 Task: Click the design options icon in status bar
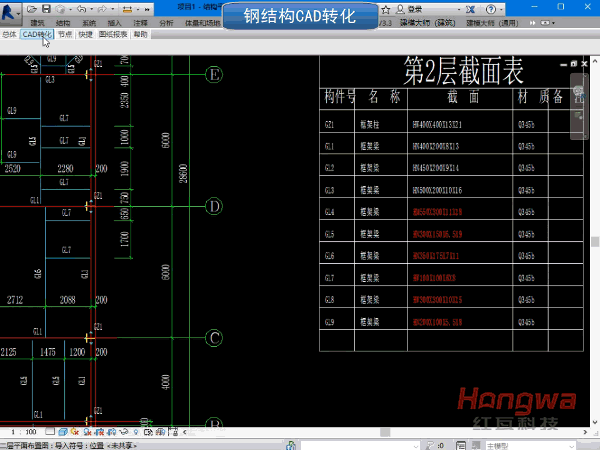[461, 445]
